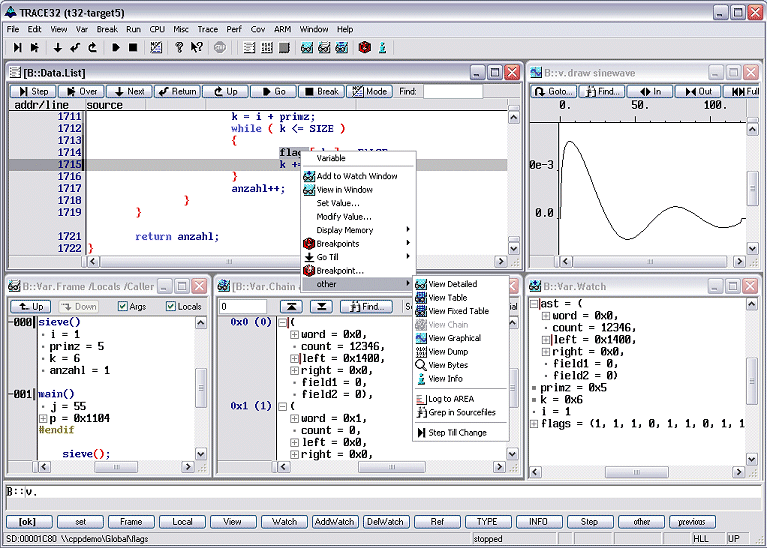Click the AddWatch button at bottom

pyautogui.click(x=336, y=521)
